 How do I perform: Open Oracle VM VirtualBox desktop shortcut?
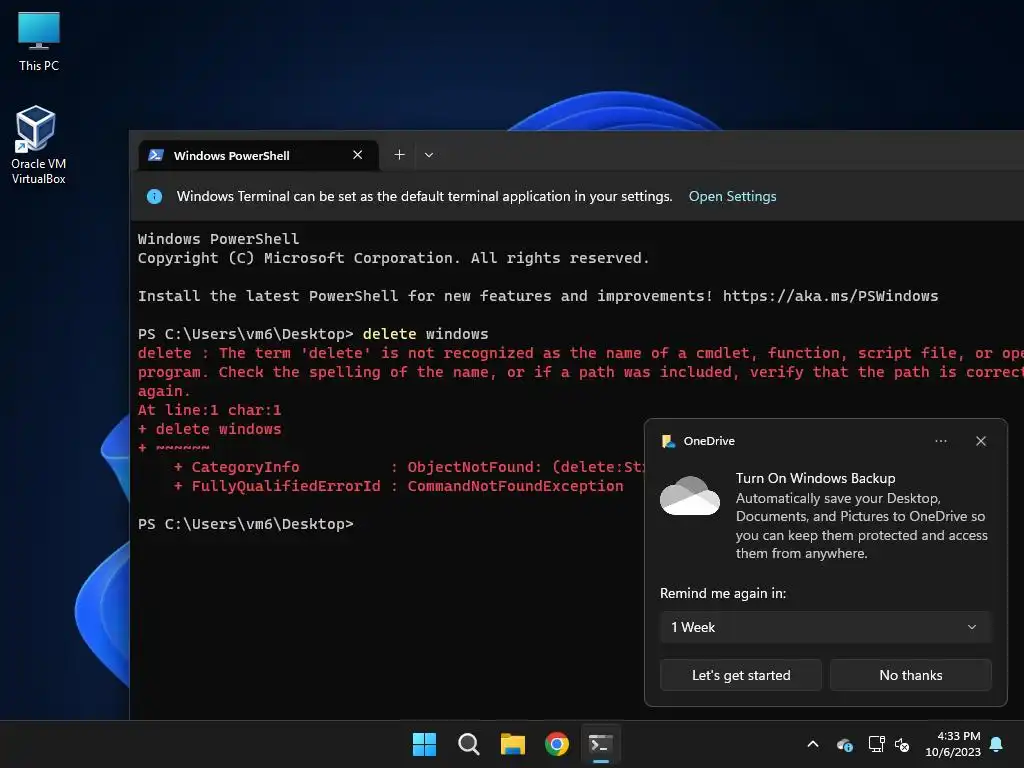39,145
